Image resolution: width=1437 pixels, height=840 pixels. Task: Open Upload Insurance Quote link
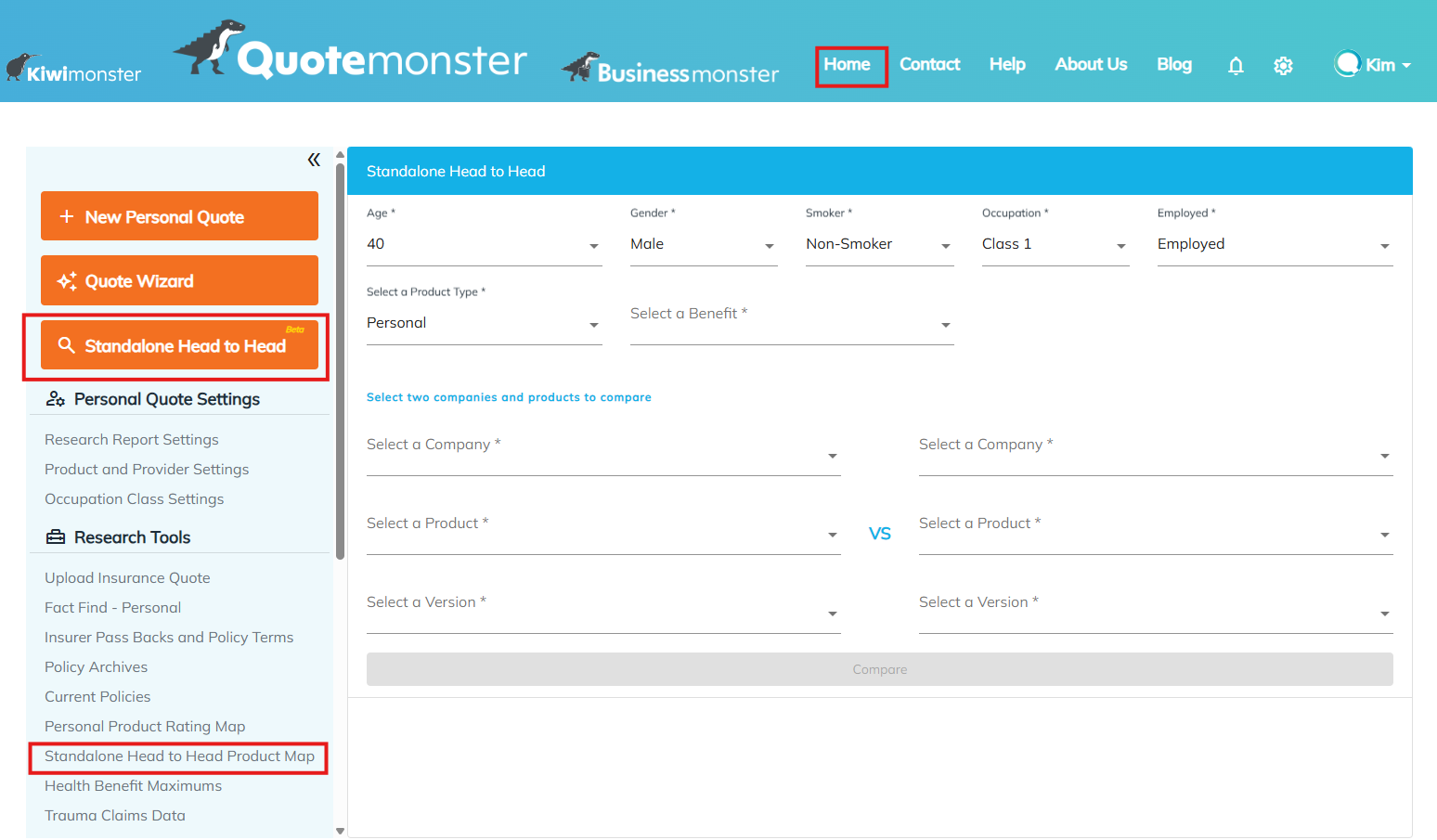(x=127, y=578)
